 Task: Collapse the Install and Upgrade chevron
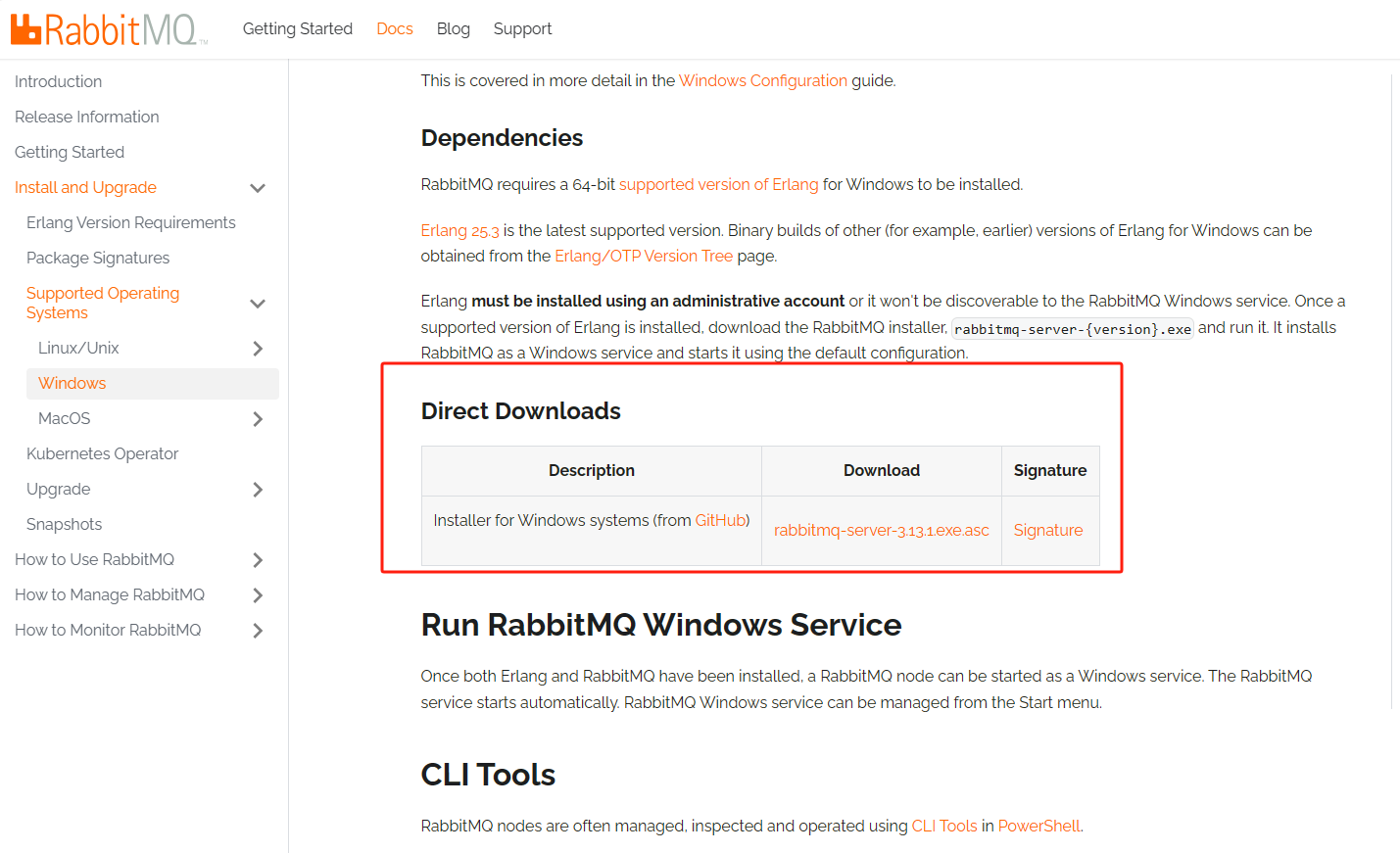pyautogui.click(x=258, y=188)
